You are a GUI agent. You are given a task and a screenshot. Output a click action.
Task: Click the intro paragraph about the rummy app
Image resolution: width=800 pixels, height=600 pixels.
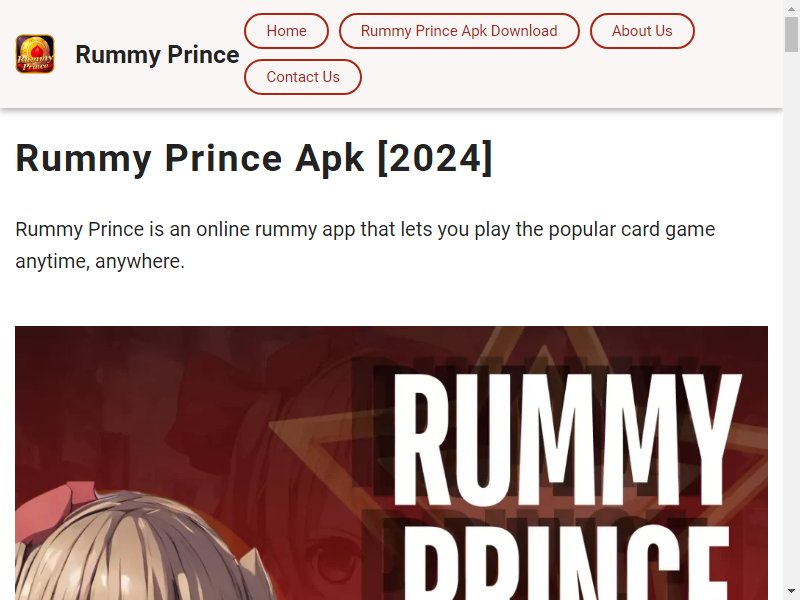(x=365, y=245)
